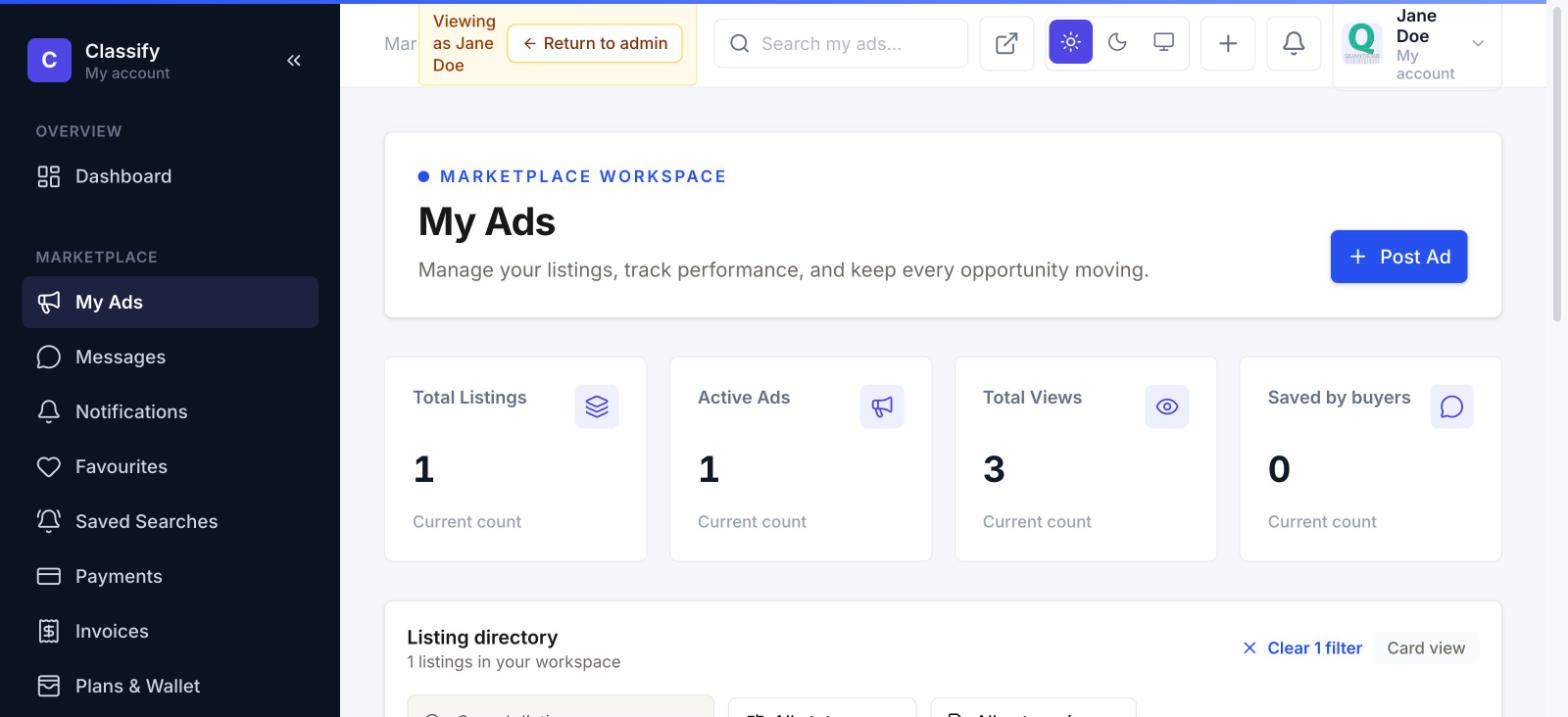Click the heart icon beside Favourites
1568x717 pixels.
[x=49, y=467]
